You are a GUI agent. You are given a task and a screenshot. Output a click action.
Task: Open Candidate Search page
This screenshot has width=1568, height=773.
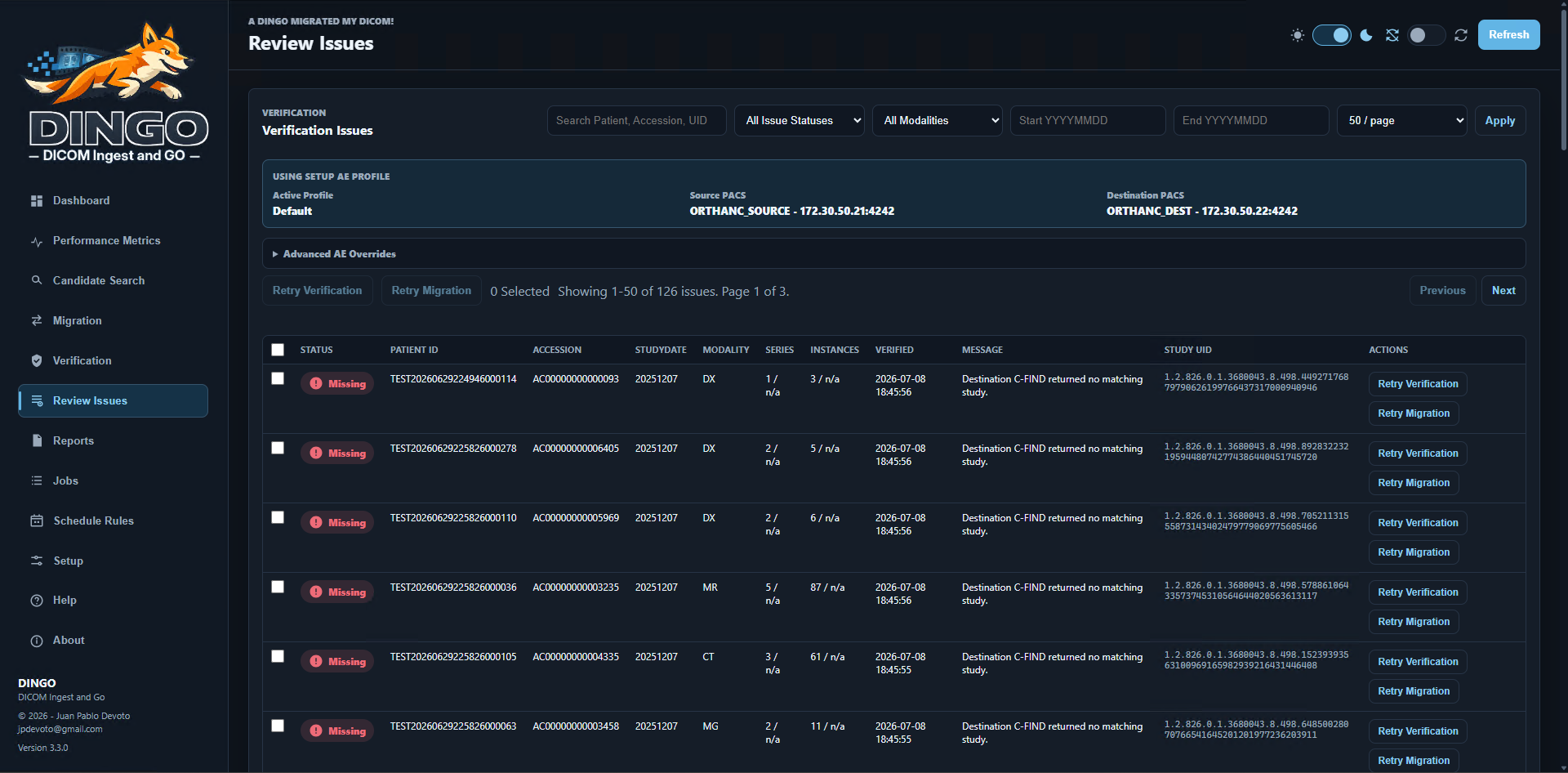114,280
